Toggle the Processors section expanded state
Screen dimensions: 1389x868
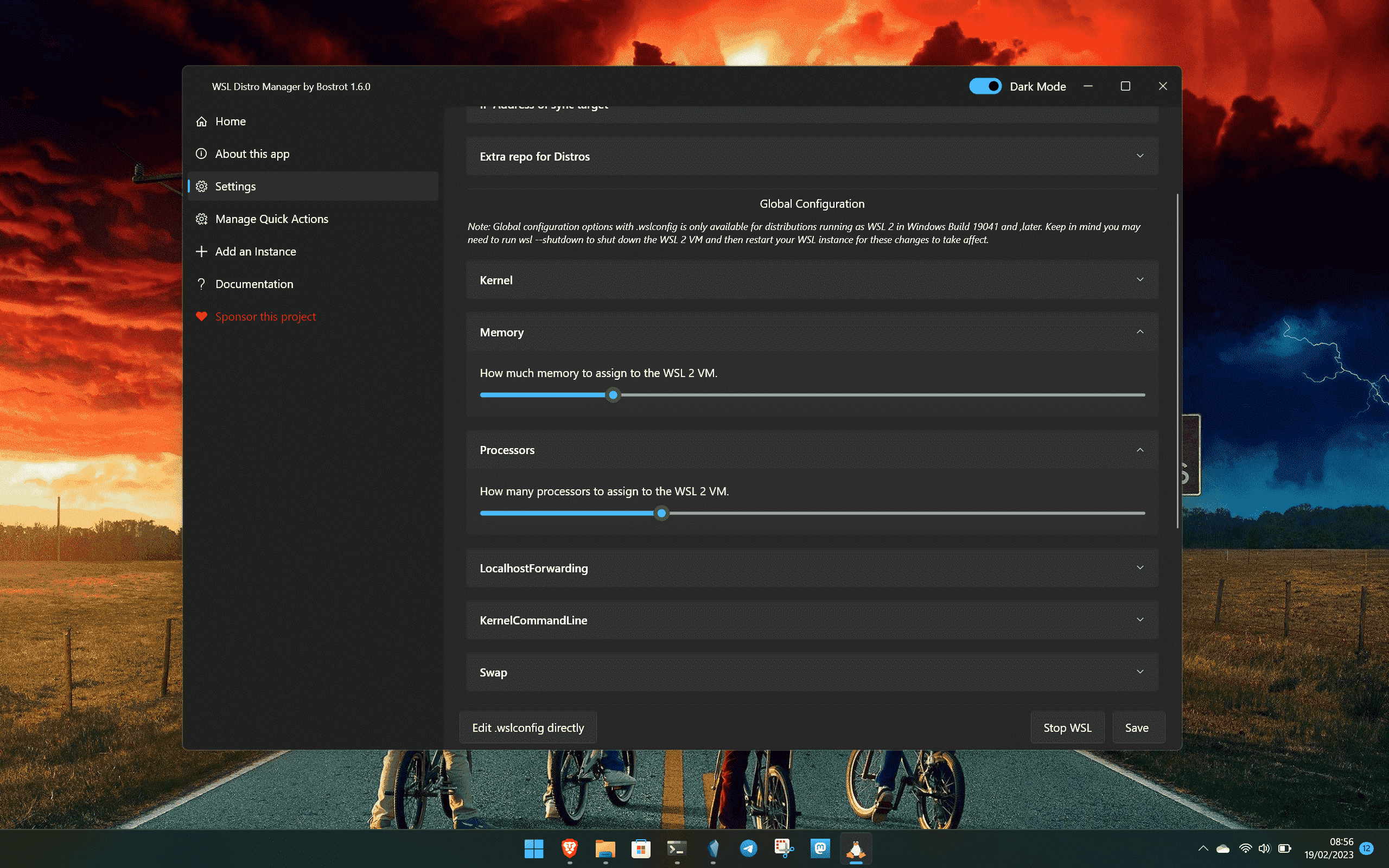pyautogui.click(x=1140, y=449)
